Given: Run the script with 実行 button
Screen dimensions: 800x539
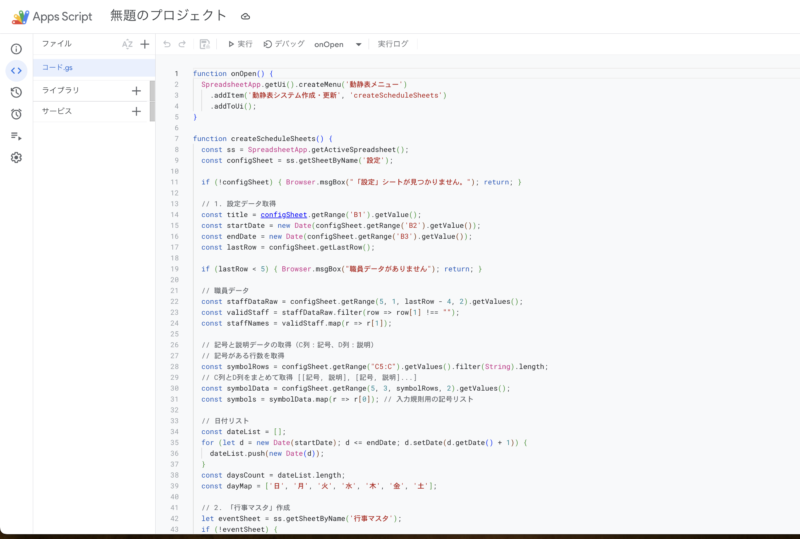Looking at the screenshot, I should (x=240, y=44).
